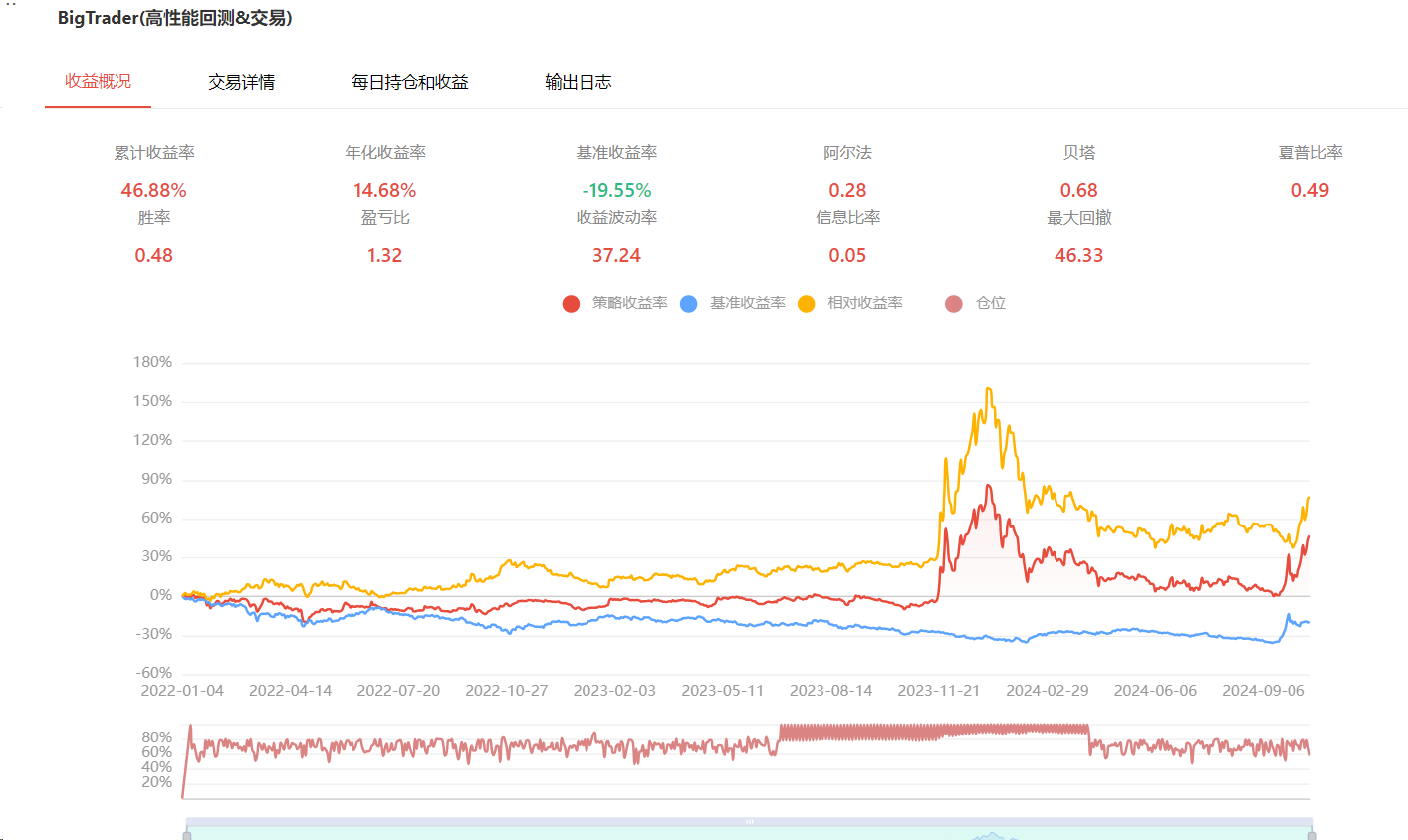
Task: Click the 阿尔法 value 0.28
Action: tap(847, 190)
